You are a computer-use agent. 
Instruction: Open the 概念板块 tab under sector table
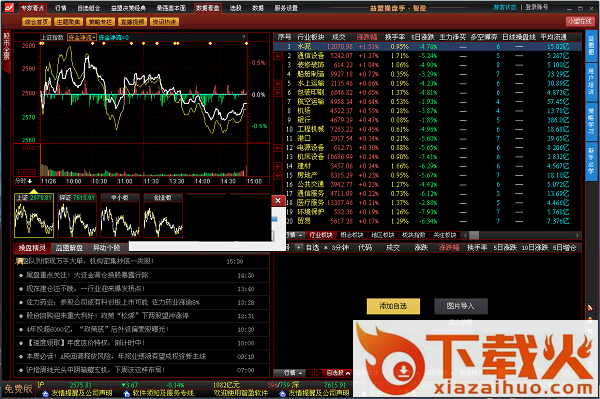point(352,235)
